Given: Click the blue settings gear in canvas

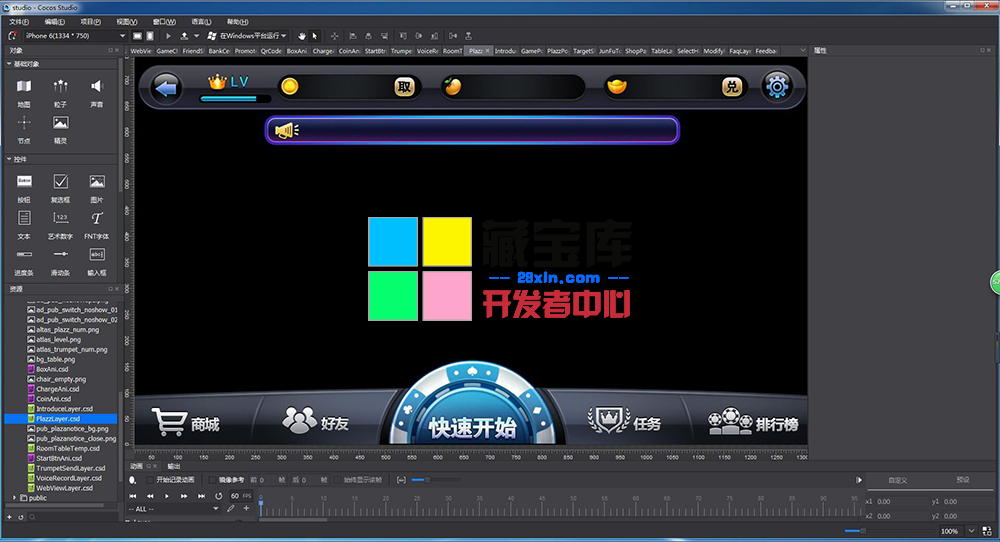Looking at the screenshot, I should pyautogui.click(x=777, y=86).
